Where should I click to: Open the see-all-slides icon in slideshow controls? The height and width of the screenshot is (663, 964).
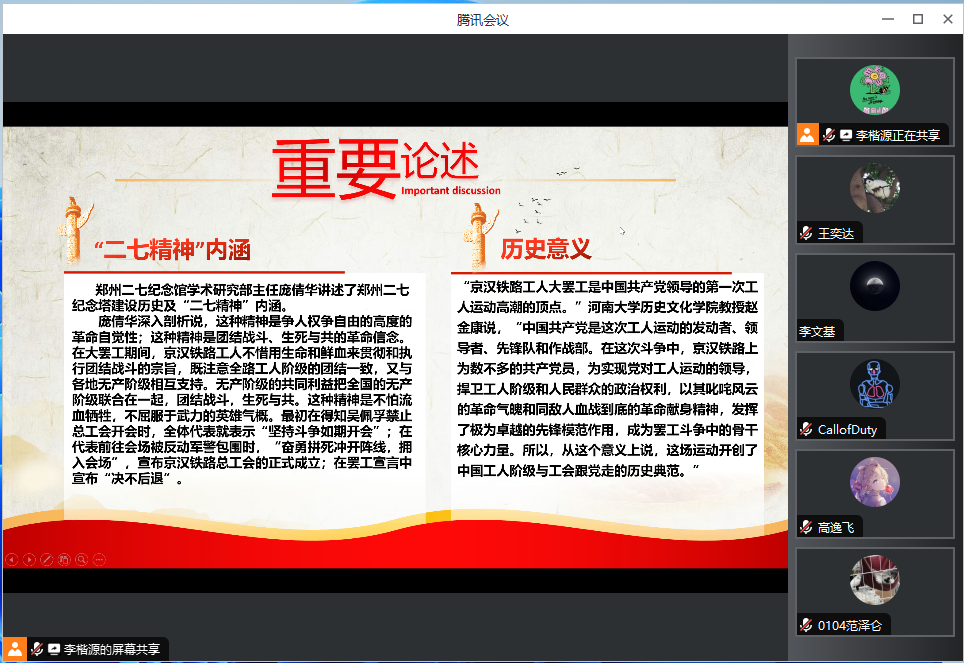pyautogui.click(x=63, y=560)
